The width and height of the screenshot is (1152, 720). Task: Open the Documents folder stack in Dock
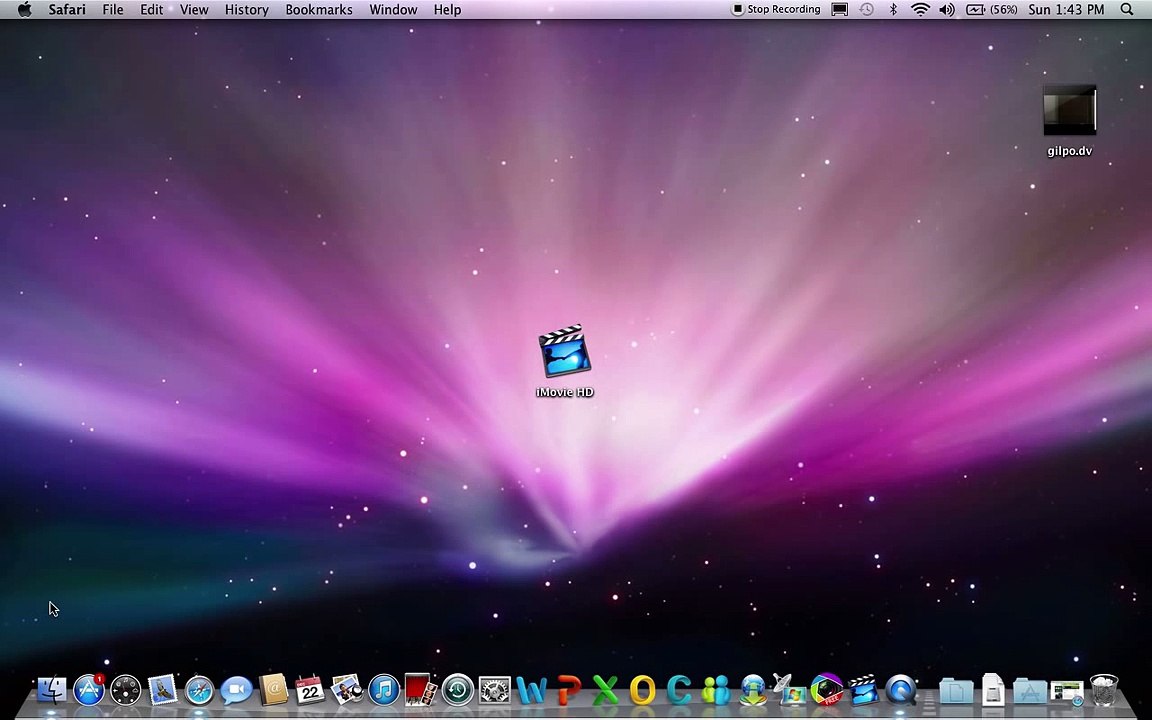(x=956, y=691)
